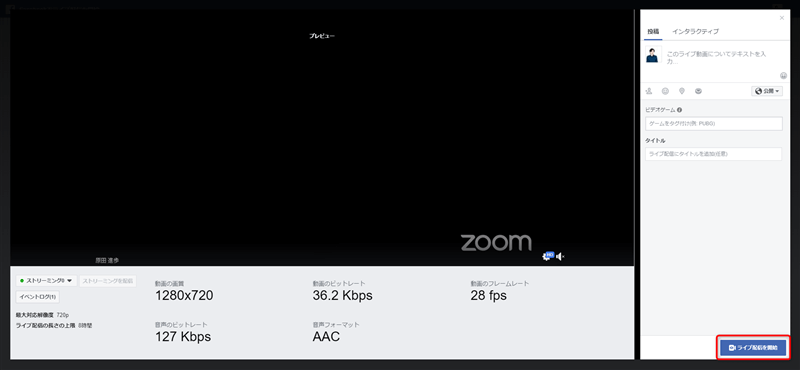
Task: Select the 投稿 tab
Action: click(x=653, y=32)
